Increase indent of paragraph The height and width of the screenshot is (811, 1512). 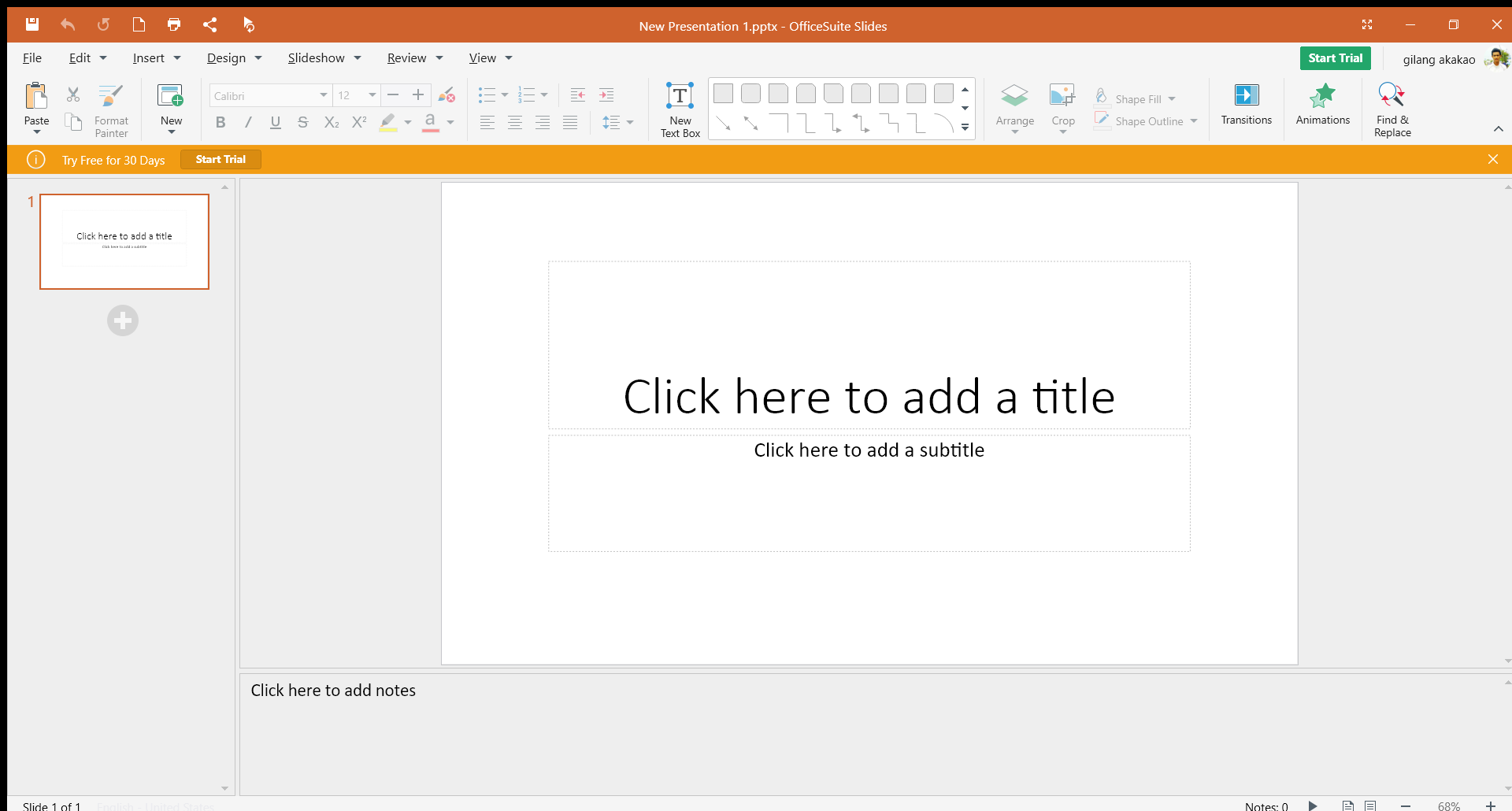click(606, 95)
